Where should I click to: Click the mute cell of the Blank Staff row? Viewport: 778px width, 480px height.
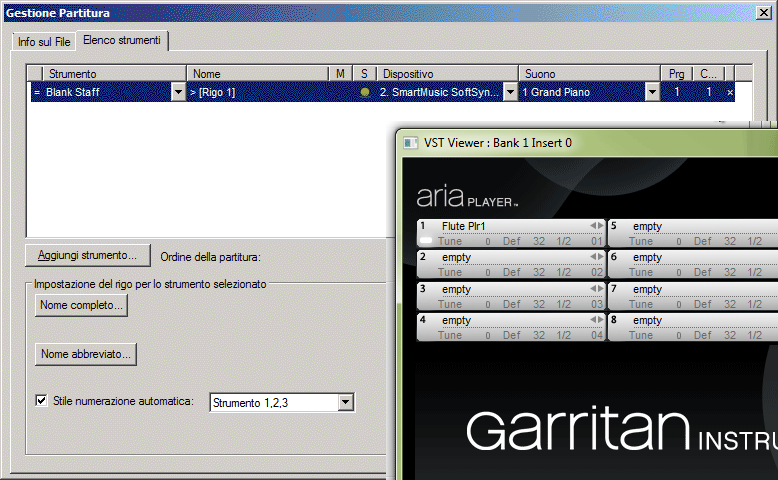tap(340, 92)
